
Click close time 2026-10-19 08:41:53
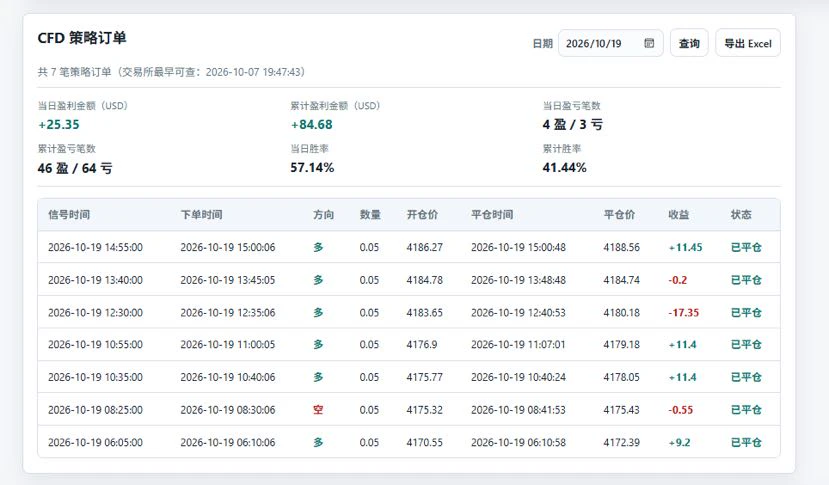coord(519,410)
